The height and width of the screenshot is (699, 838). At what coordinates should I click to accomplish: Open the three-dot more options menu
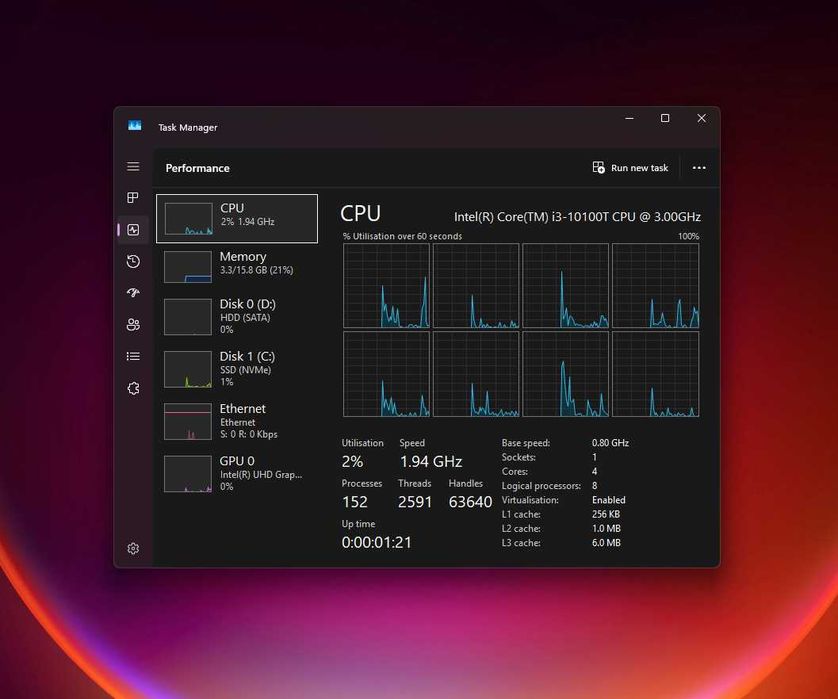699,168
